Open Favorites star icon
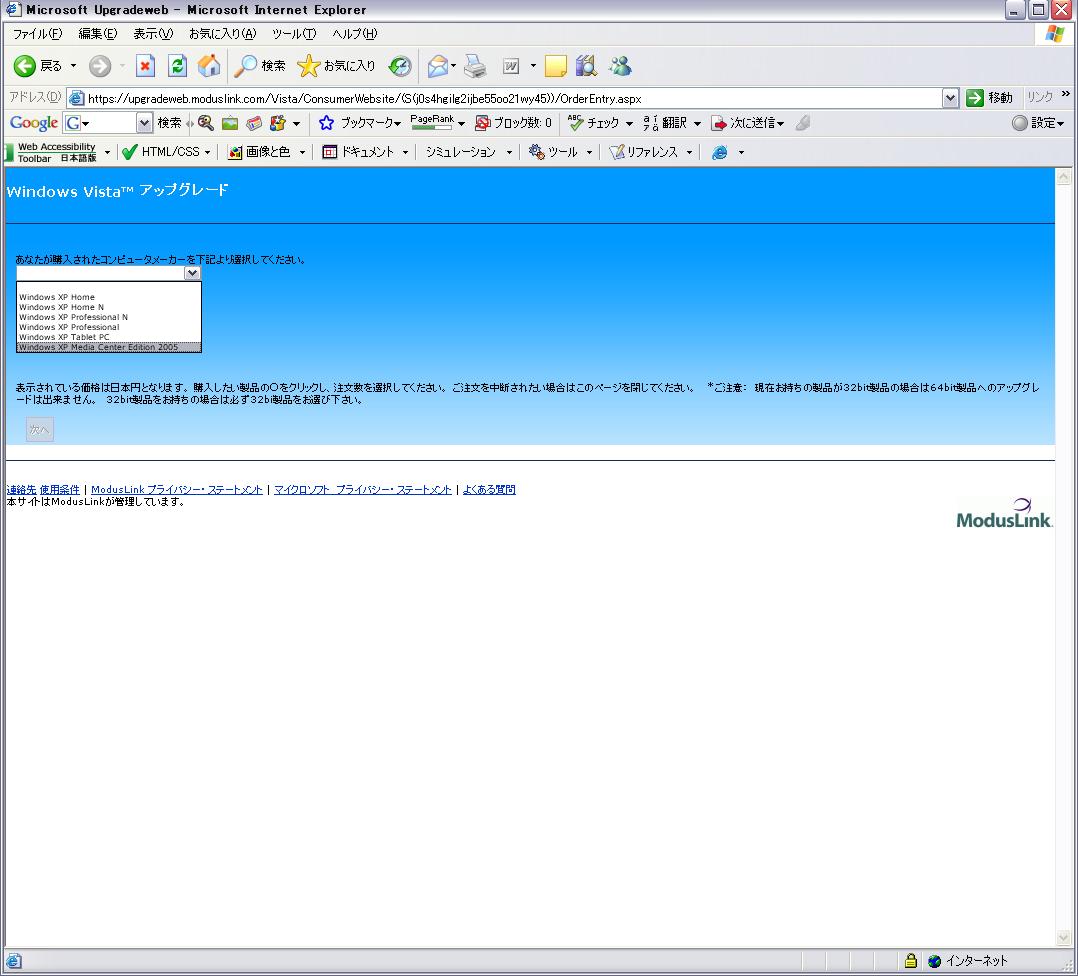 coord(309,66)
